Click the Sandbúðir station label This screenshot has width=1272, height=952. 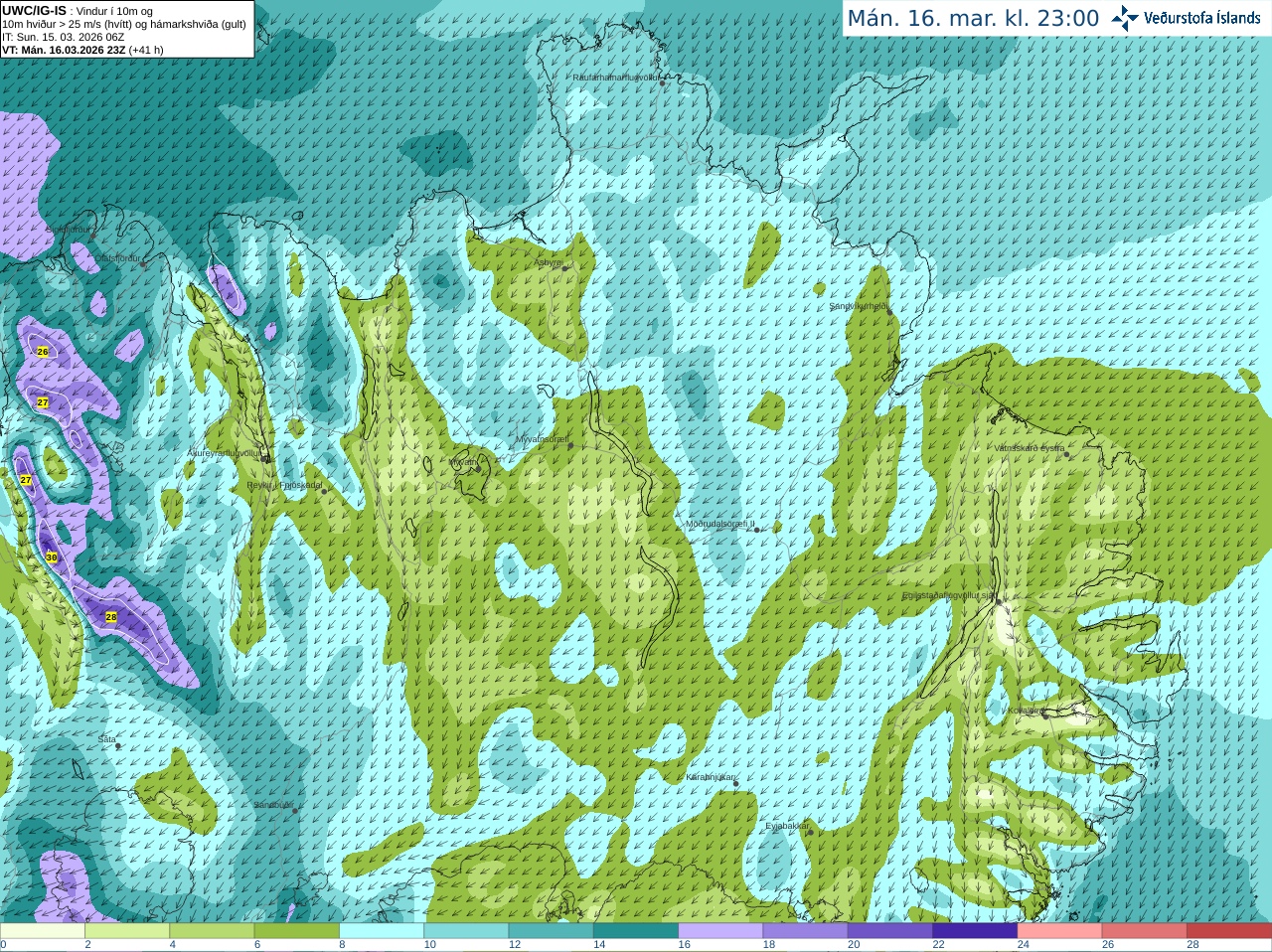point(273,805)
